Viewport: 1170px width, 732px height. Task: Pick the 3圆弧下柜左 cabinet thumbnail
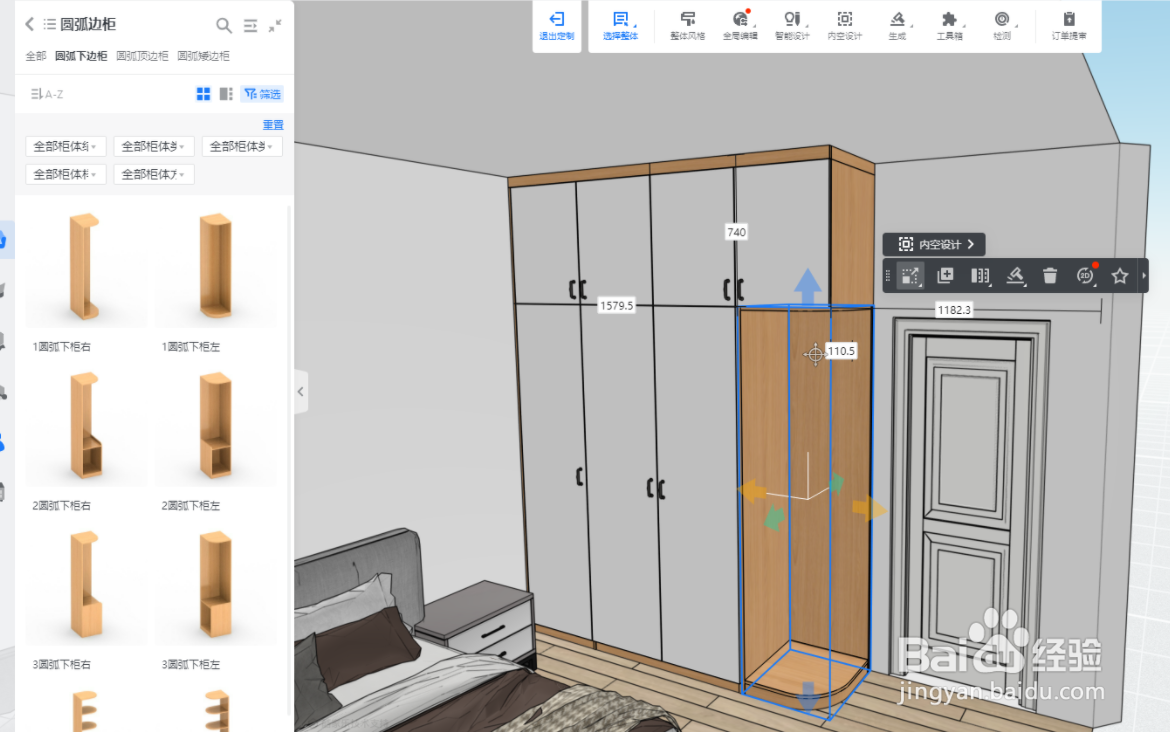[216, 585]
